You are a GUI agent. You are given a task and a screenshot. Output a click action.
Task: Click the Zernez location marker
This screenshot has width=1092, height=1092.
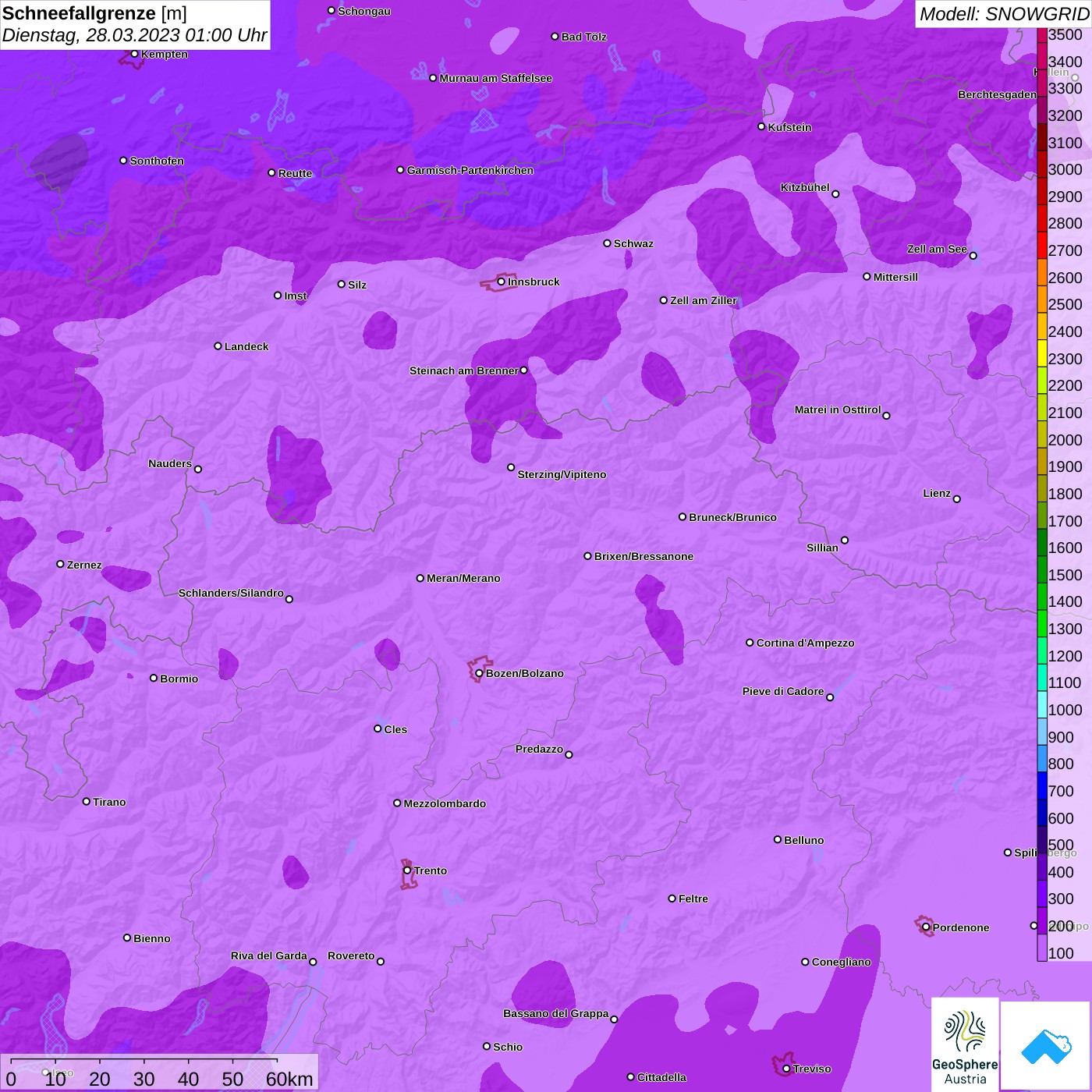click(61, 564)
